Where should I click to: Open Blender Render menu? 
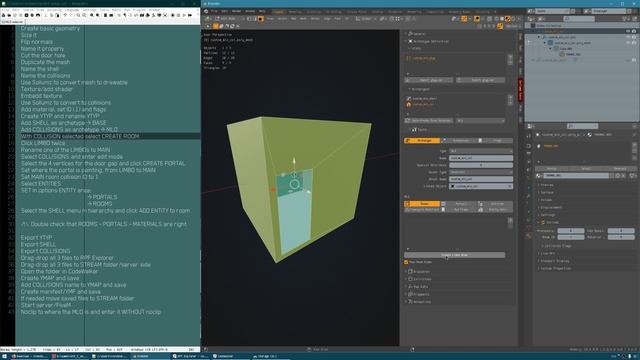(x=236, y=11)
